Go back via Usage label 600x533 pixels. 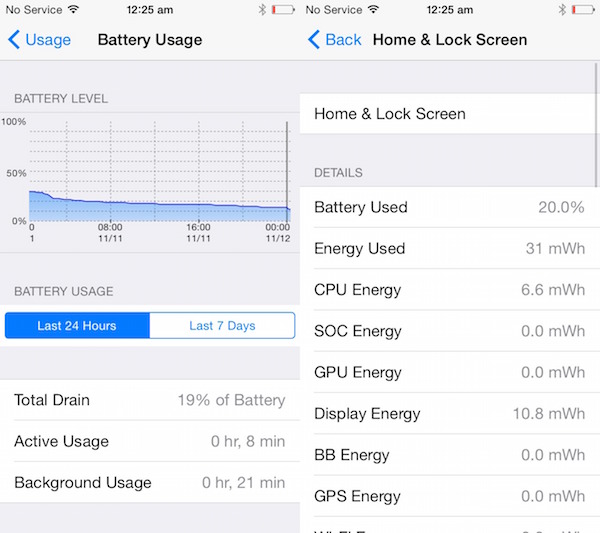[x=48, y=40]
